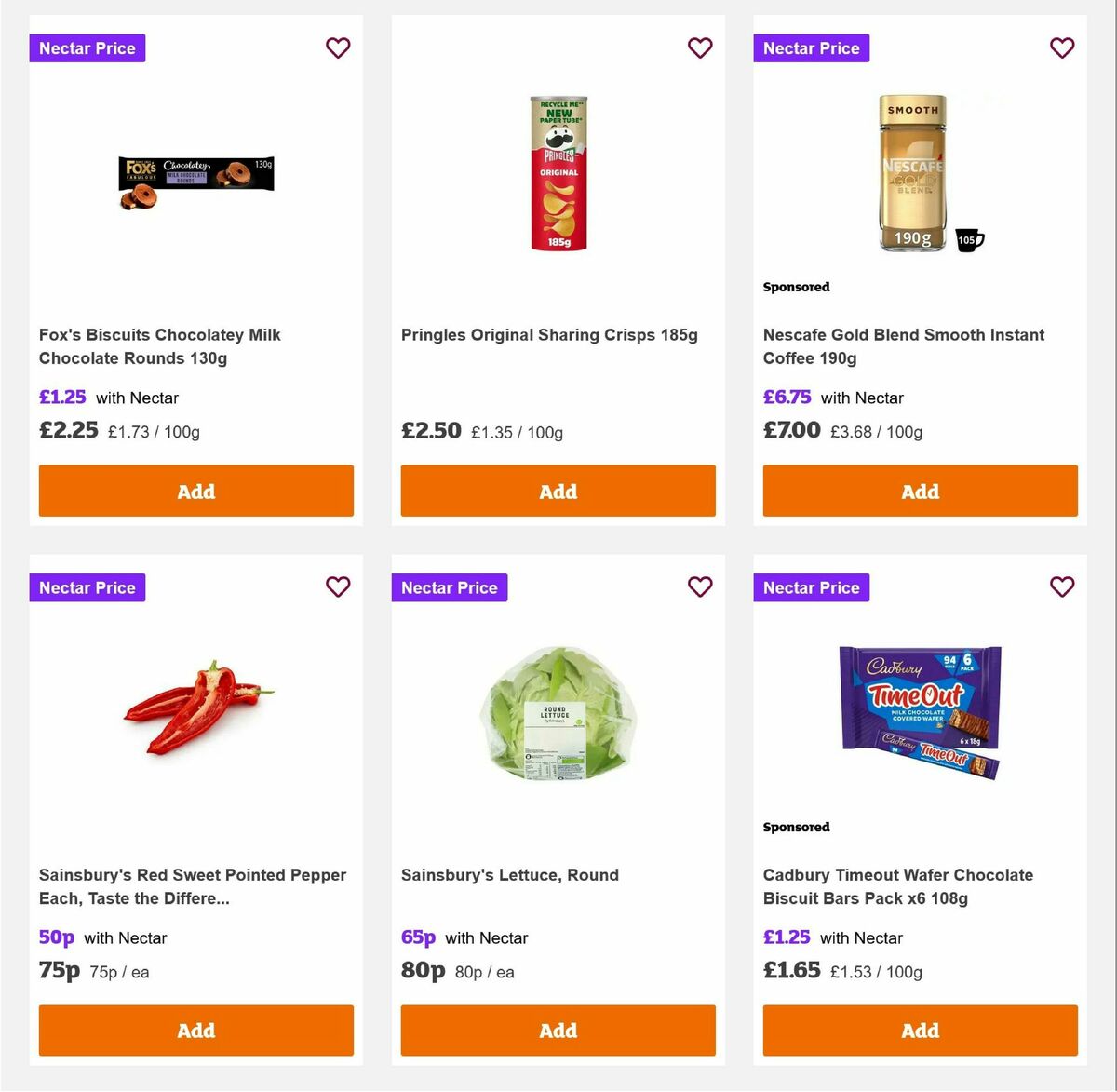Add Nescafe Gold Blend to basket
The height and width of the screenshot is (1092, 1117).
pyautogui.click(x=920, y=491)
